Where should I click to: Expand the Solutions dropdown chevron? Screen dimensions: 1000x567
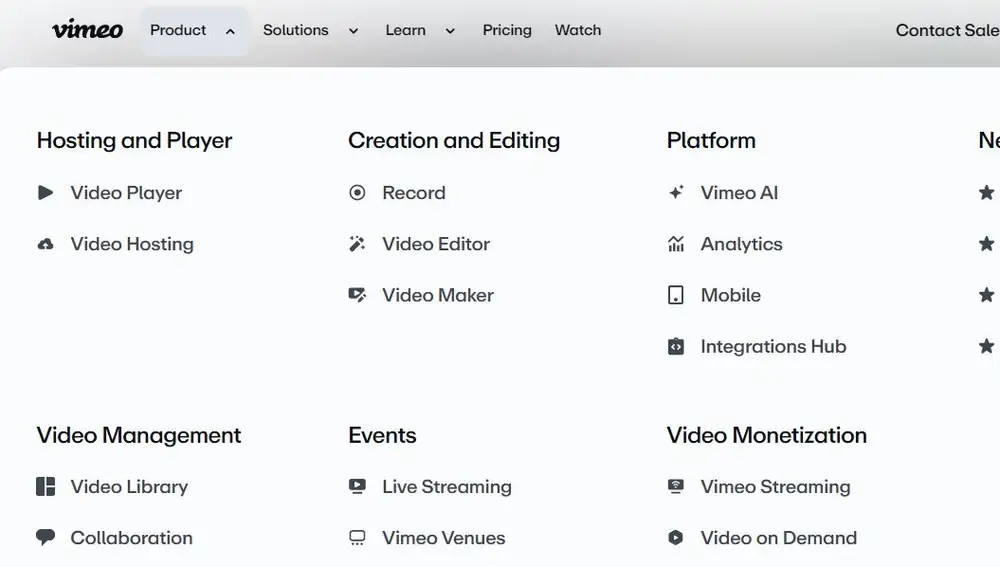[353, 31]
